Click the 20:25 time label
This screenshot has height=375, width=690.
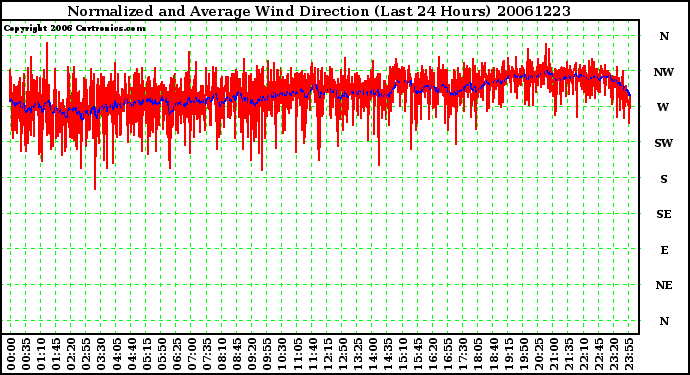point(539,354)
